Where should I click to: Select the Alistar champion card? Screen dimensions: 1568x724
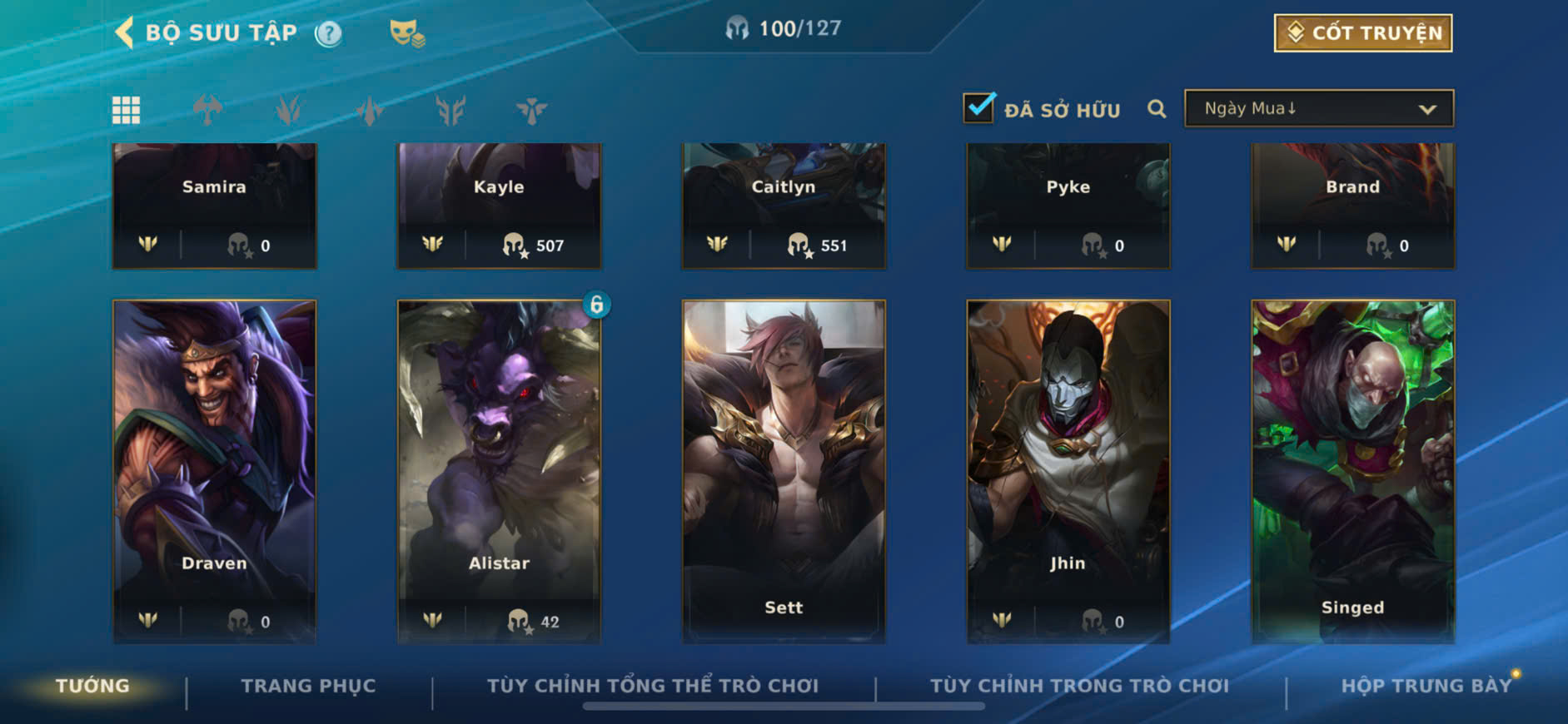tap(499, 471)
